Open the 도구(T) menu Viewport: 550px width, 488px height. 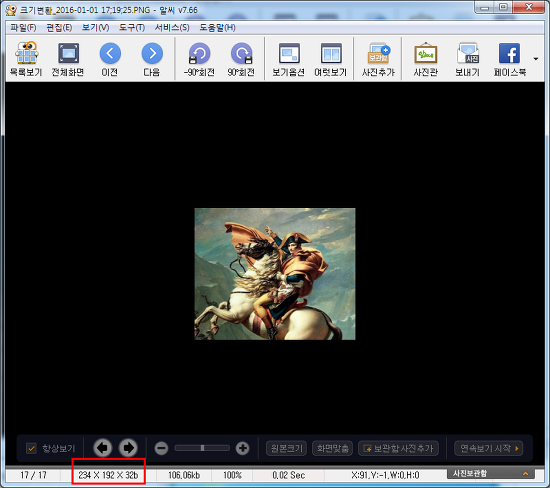132,27
